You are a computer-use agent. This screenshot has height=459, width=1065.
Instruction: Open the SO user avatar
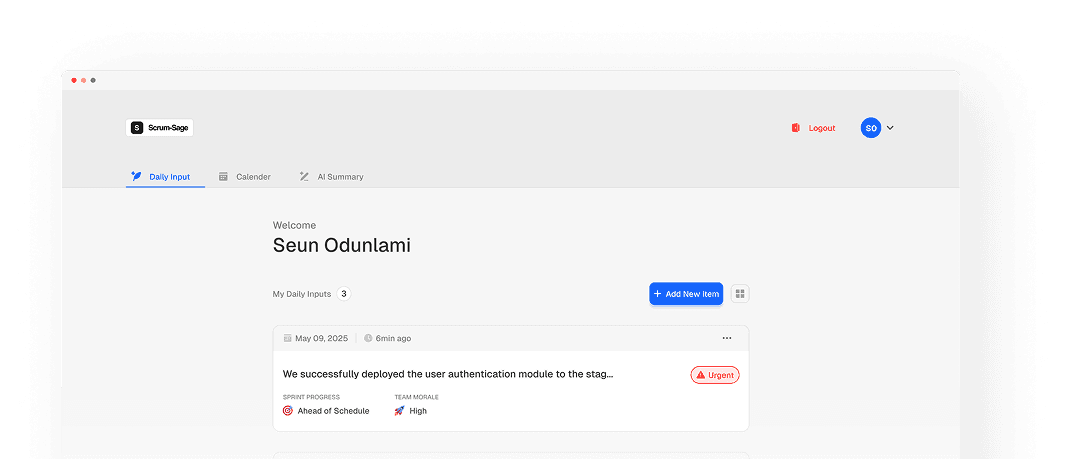[x=870, y=128]
